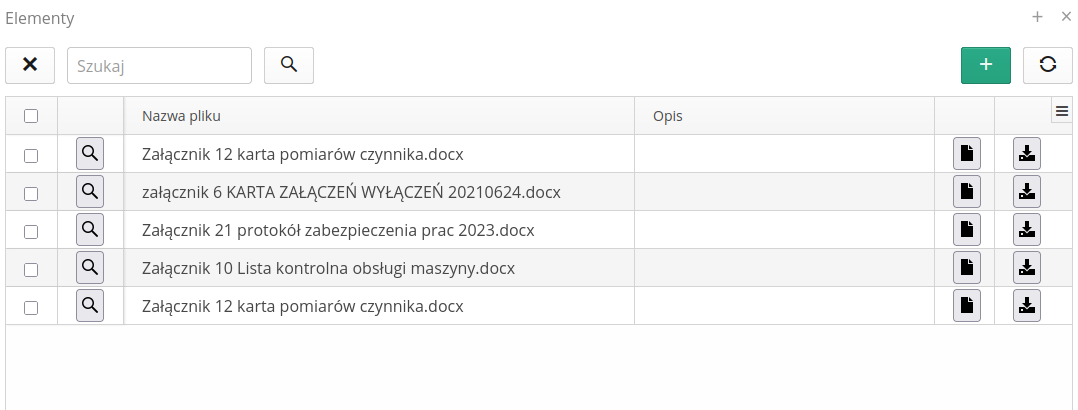Click the Opis column header
The height and width of the screenshot is (410, 1078).
click(667, 116)
